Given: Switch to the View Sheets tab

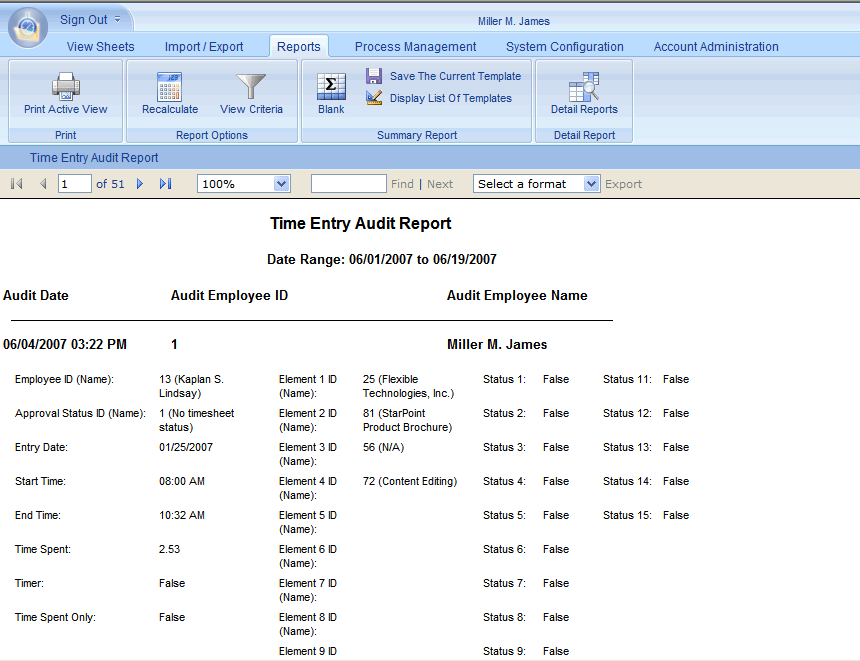Looking at the screenshot, I should pyautogui.click(x=100, y=47).
